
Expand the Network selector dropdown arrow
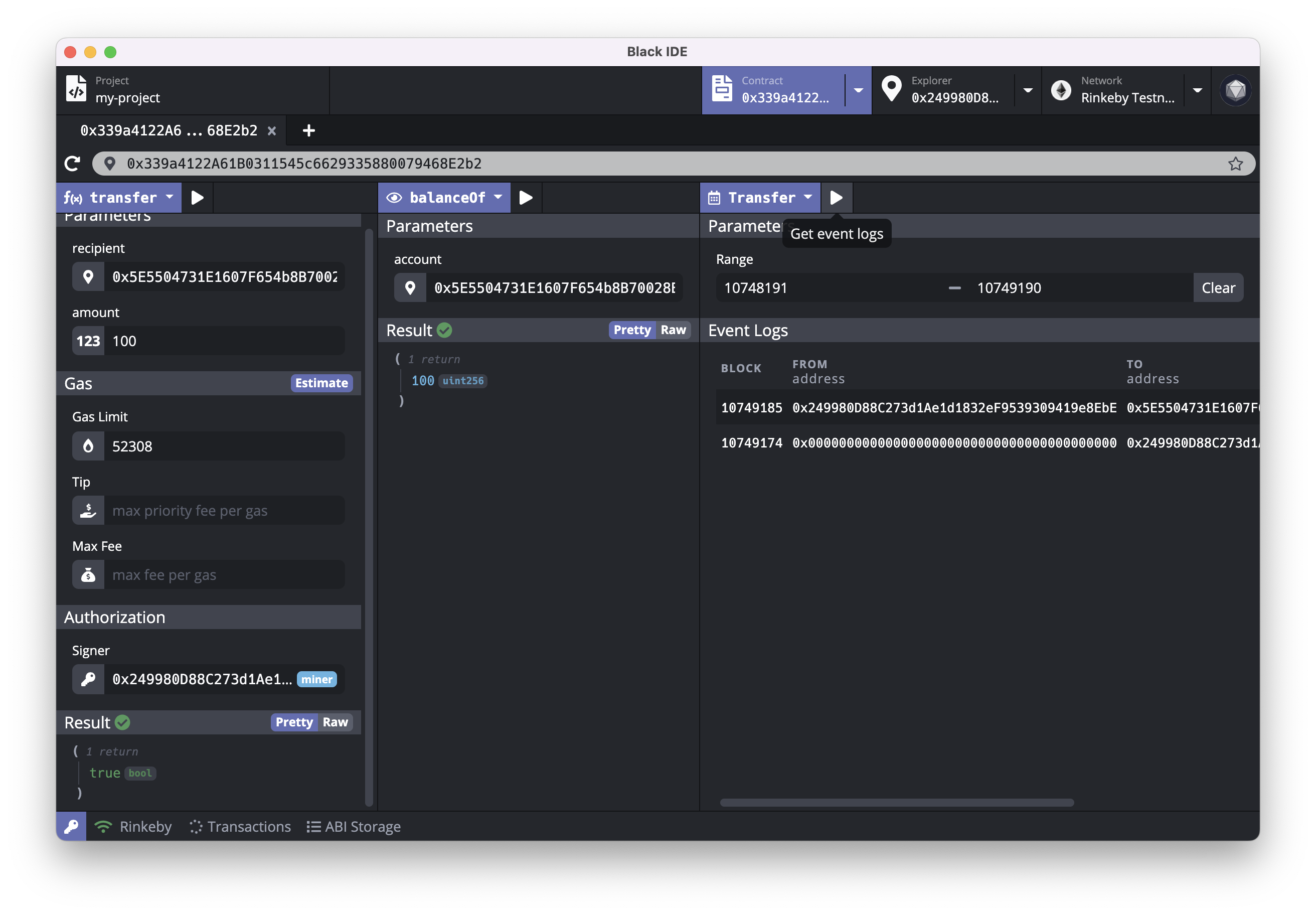click(1197, 91)
